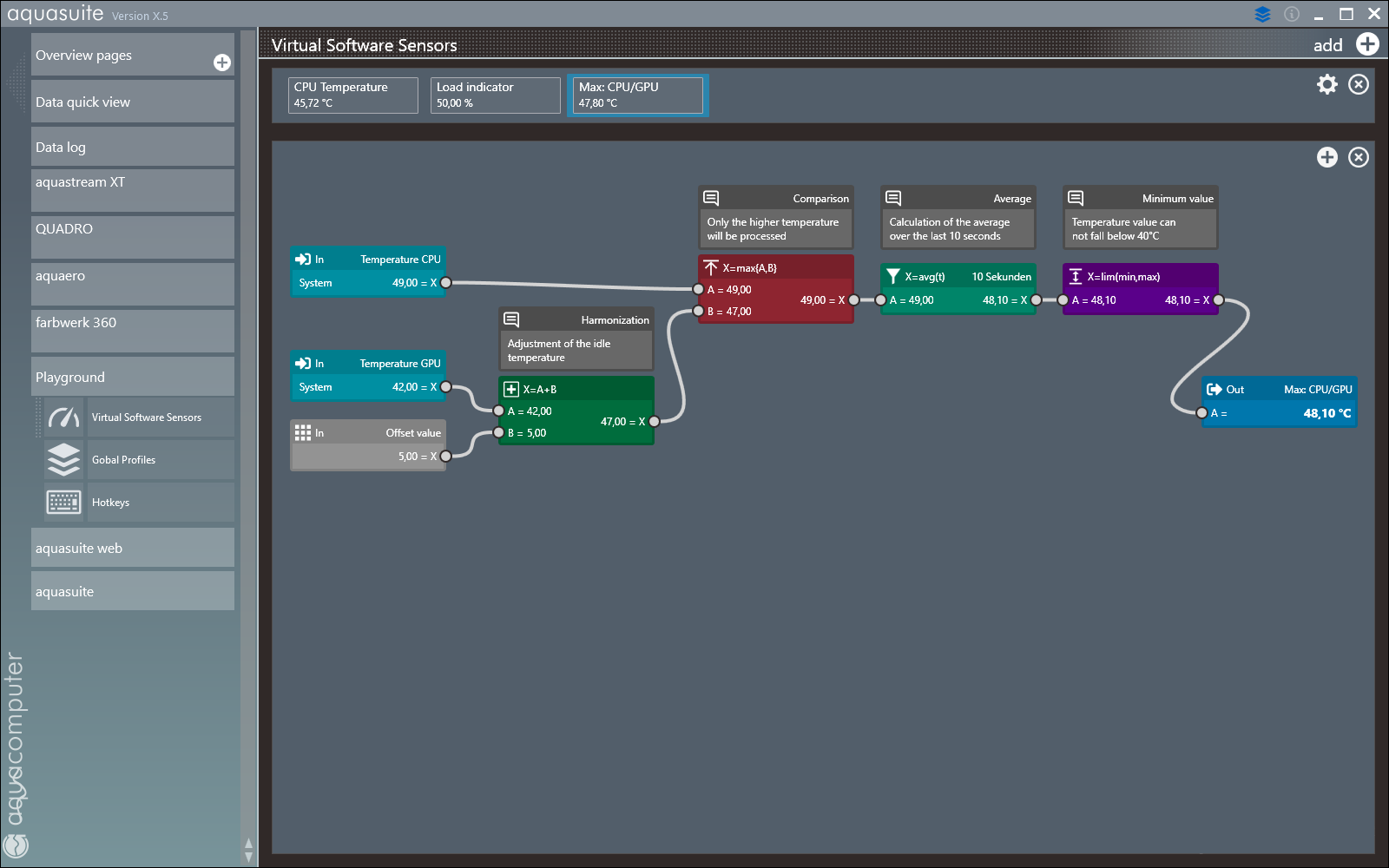Click Temperature GPU output connector
This screenshot has height=868, width=1389.
click(x=445, y=386)
